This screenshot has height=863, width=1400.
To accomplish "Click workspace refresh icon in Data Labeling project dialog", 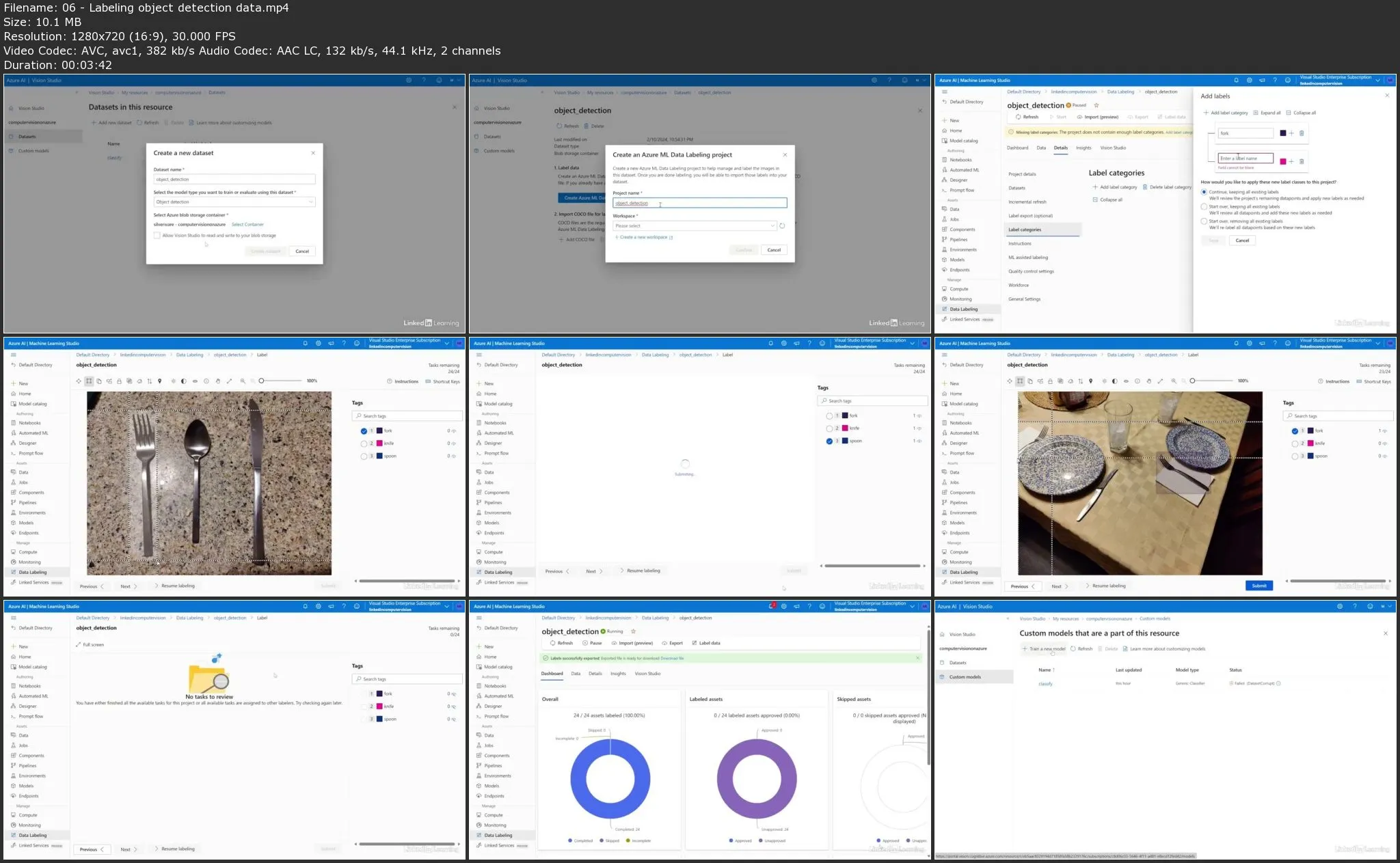I will (782, 225).
